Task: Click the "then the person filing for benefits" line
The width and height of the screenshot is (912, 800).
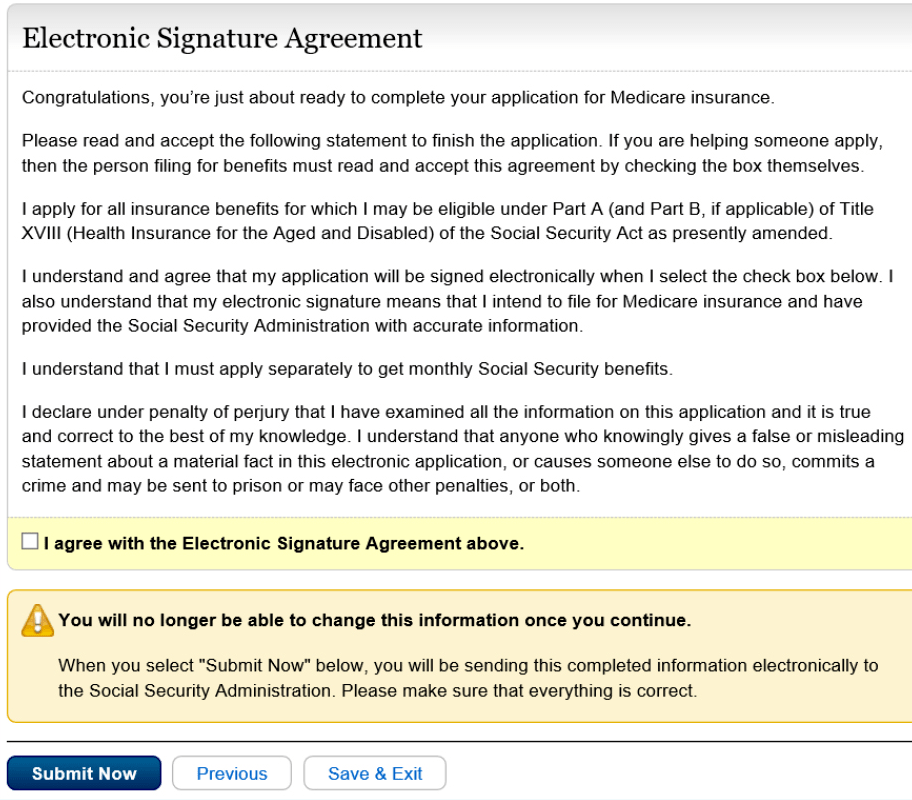Action: click(442, 165)
